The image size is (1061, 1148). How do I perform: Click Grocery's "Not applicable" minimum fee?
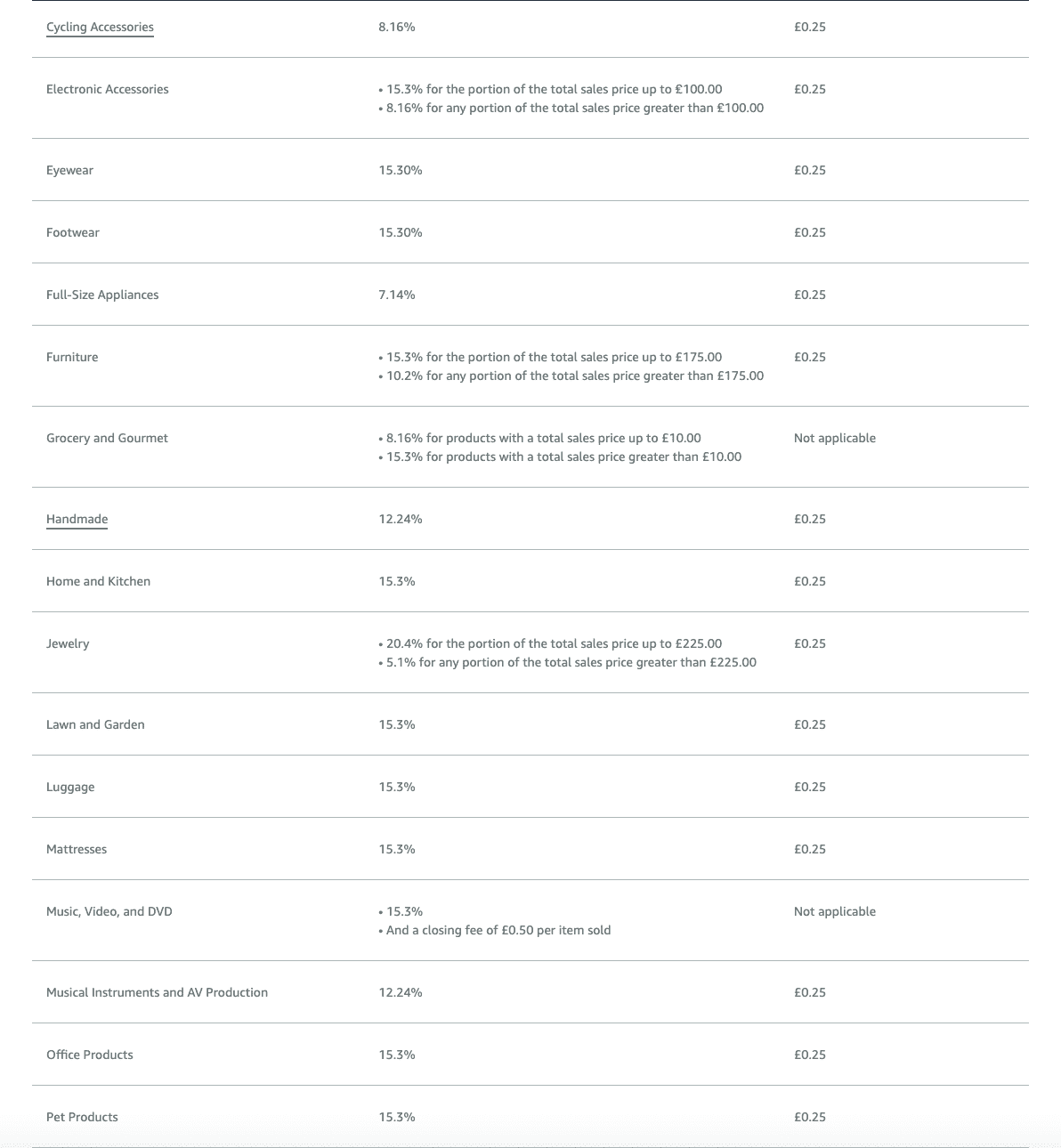point(834,439)
